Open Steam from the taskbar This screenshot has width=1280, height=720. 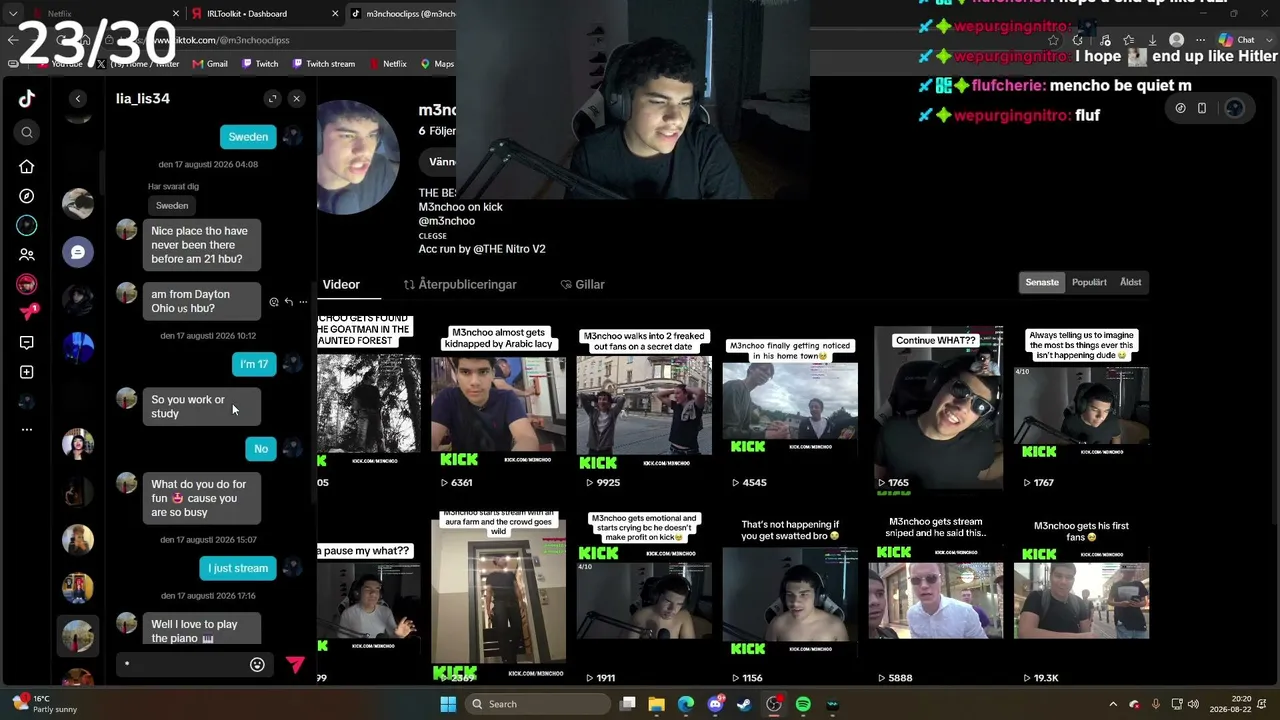point(744,704)
